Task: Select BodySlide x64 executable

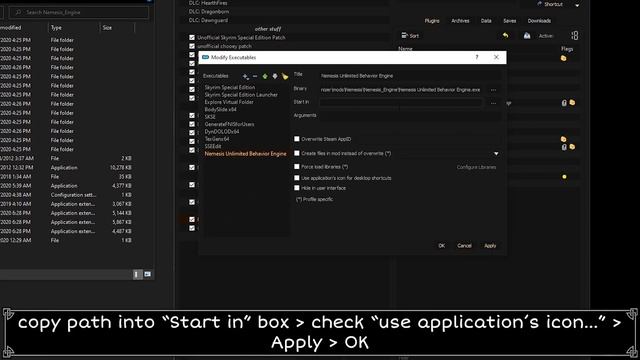Action: 220,109
